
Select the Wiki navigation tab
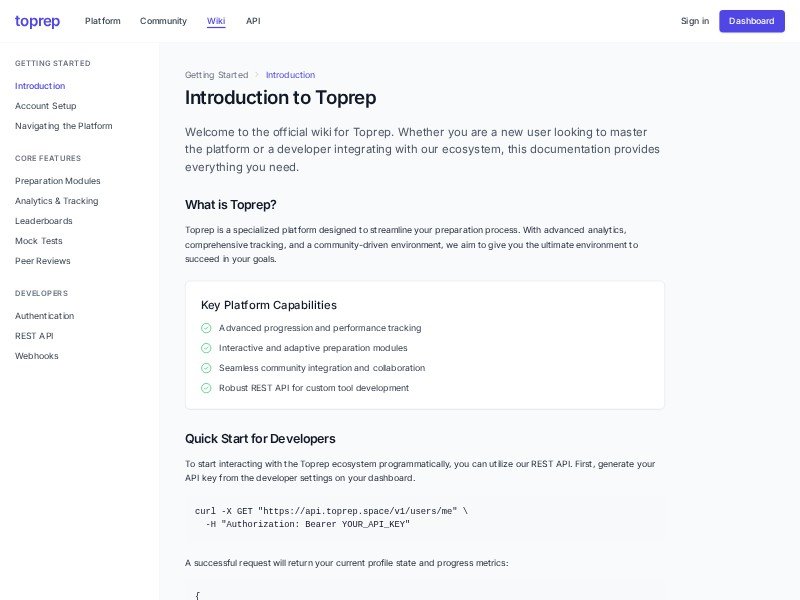click(215, 21)
